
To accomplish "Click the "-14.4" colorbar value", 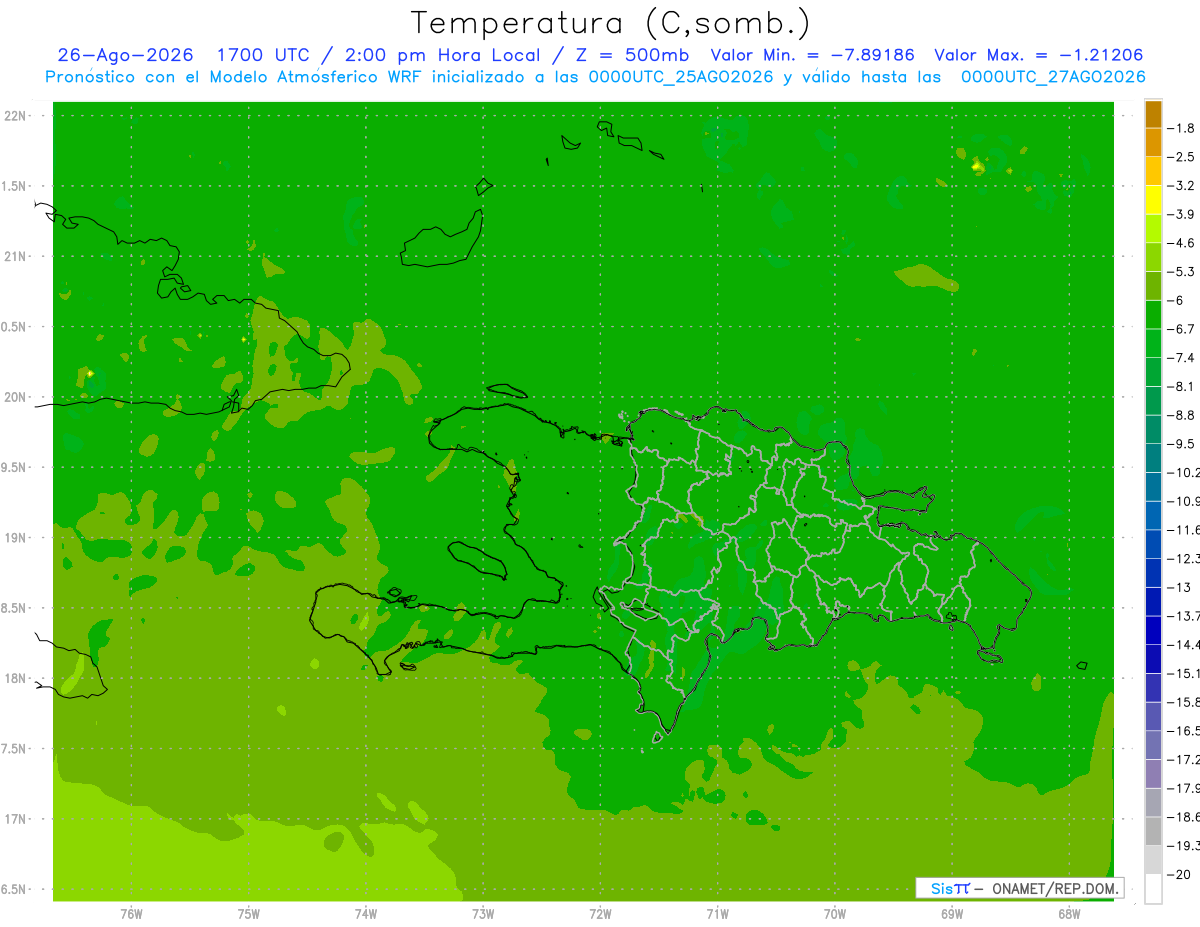I will 1183,645.
